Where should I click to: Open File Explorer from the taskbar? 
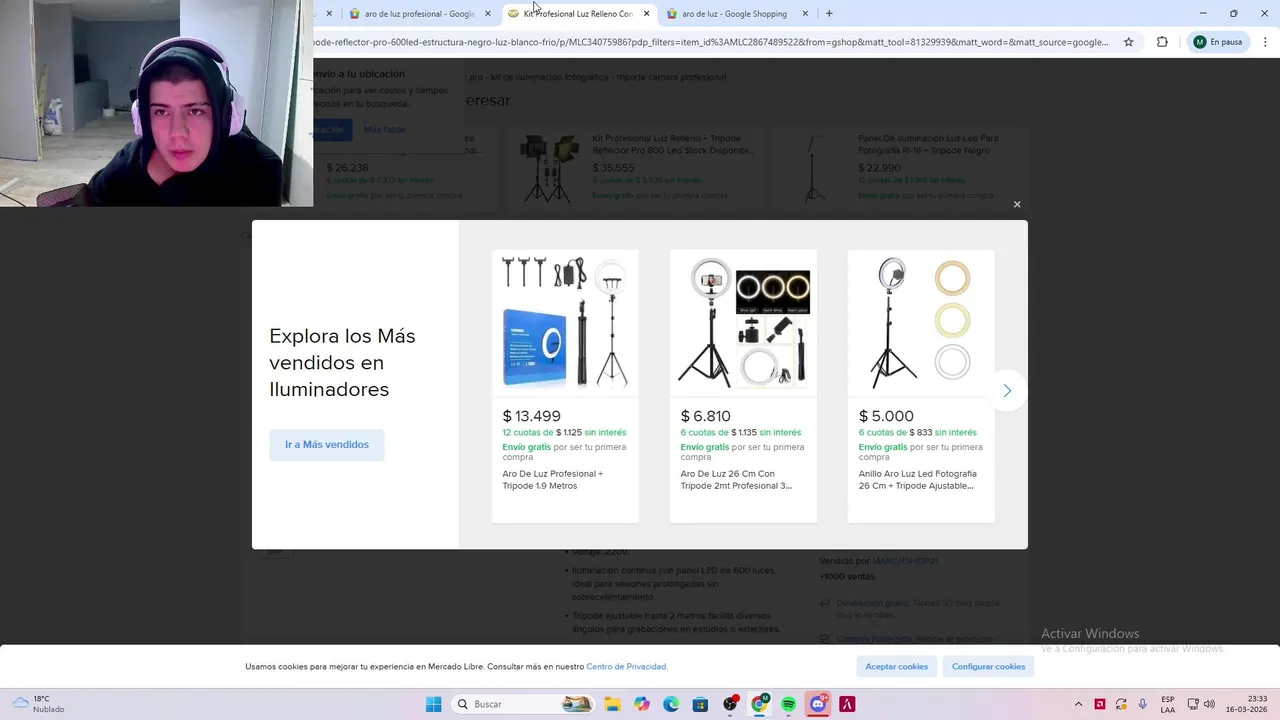pos(612,704)
